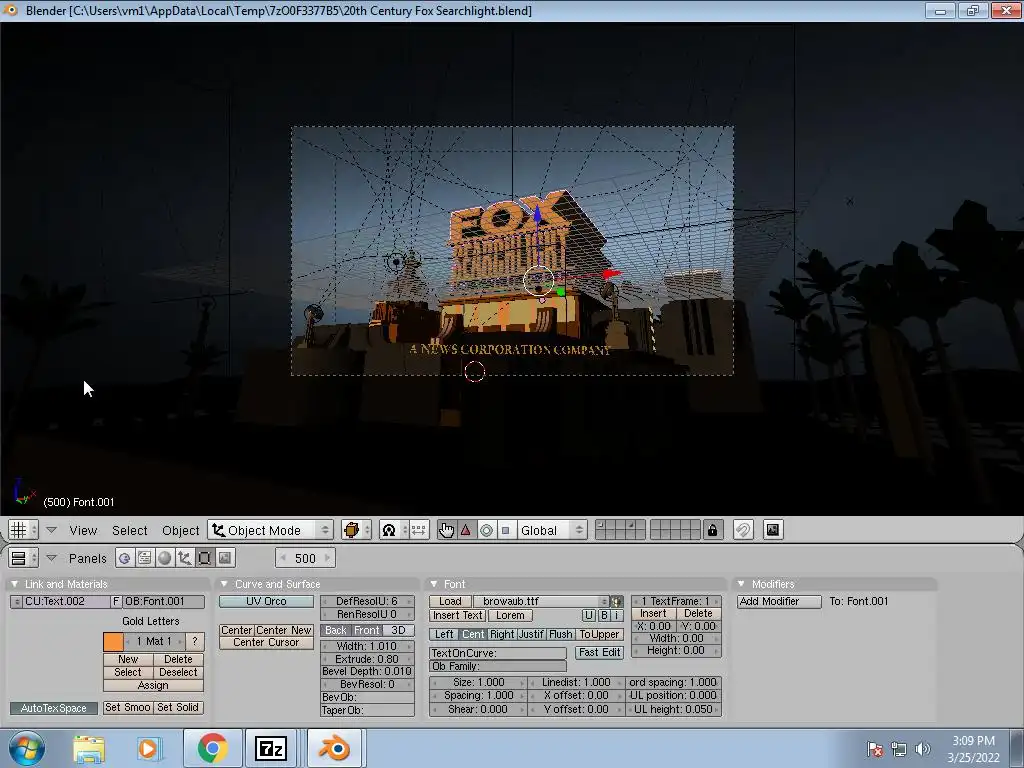Switch to the Script context icon
This screenshot has height=768, width=1024.
tap(144, 558)
